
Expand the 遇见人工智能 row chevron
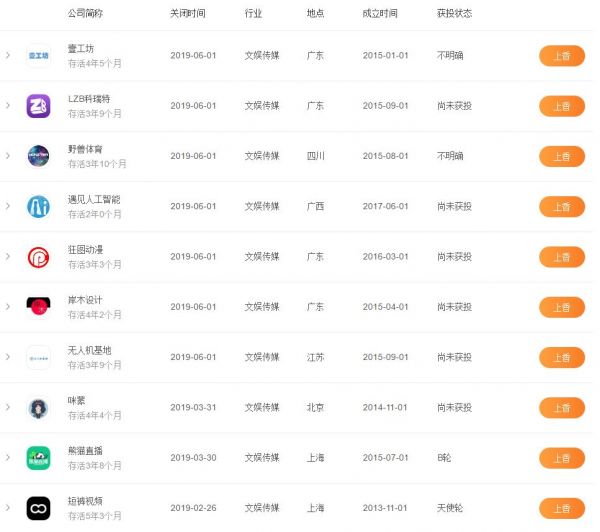tap(8, 206)
